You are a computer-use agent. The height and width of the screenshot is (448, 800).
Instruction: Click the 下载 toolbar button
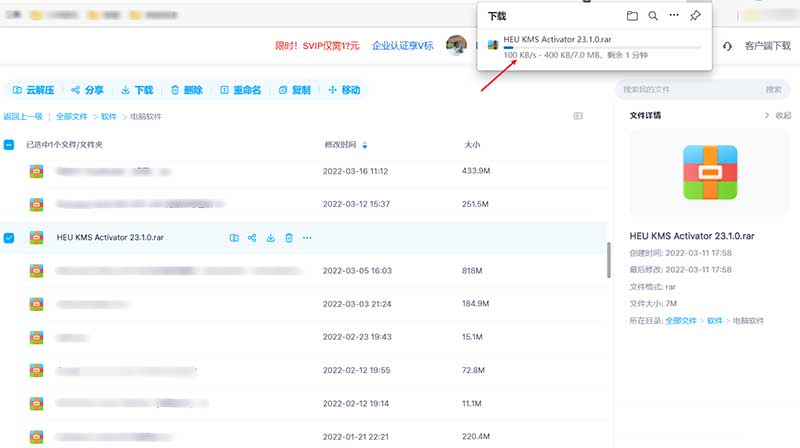point(137,90)
